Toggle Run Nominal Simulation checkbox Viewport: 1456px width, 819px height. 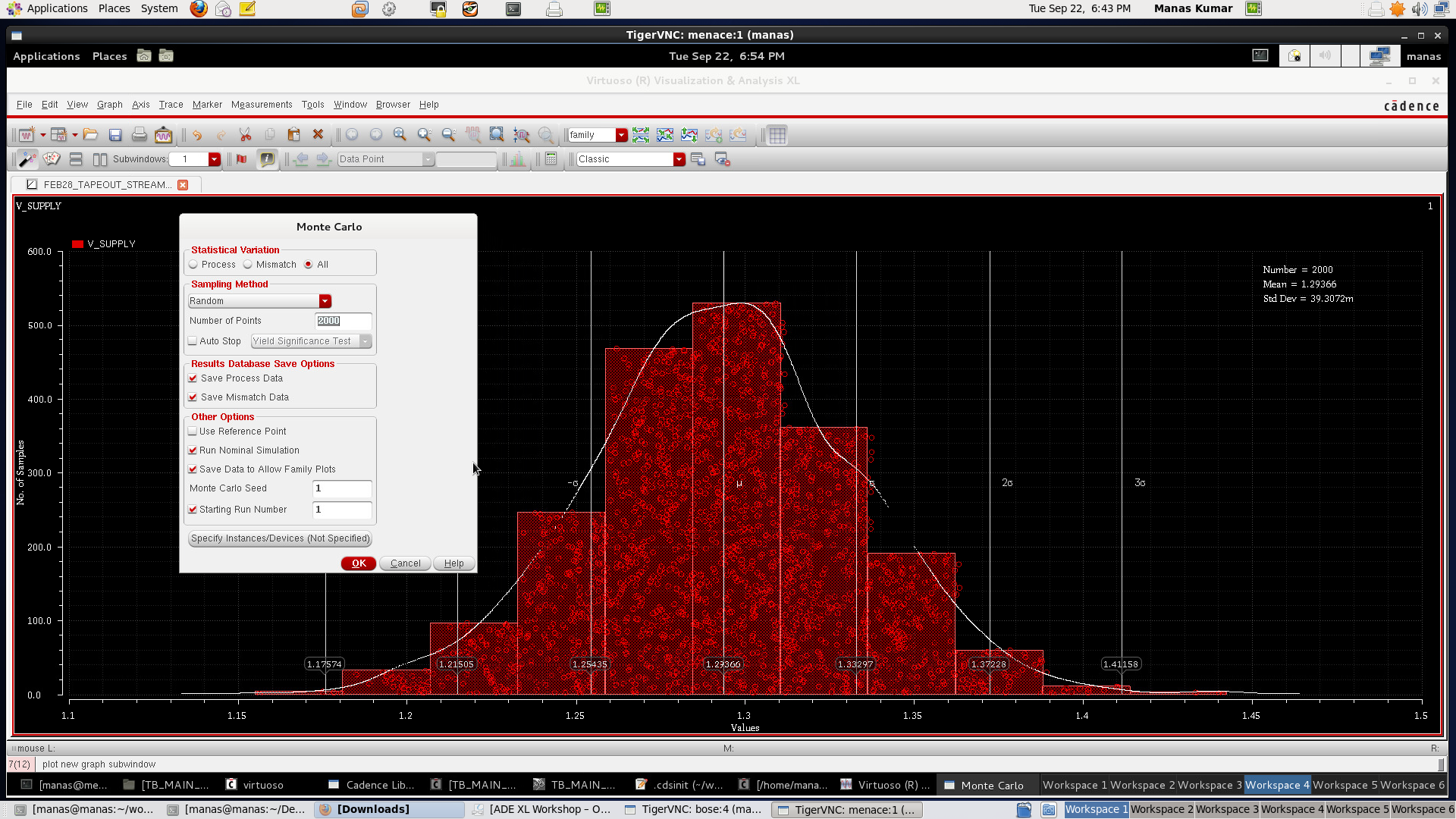193,450
